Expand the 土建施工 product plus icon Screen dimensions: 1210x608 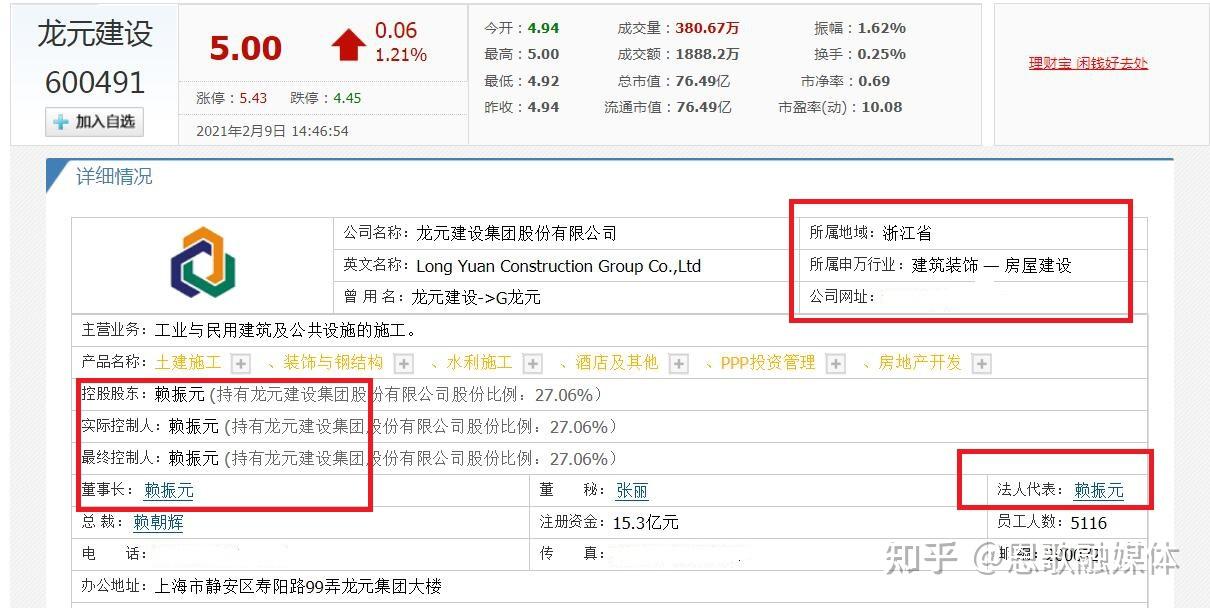pyautogui.click(x=241, y=363)
